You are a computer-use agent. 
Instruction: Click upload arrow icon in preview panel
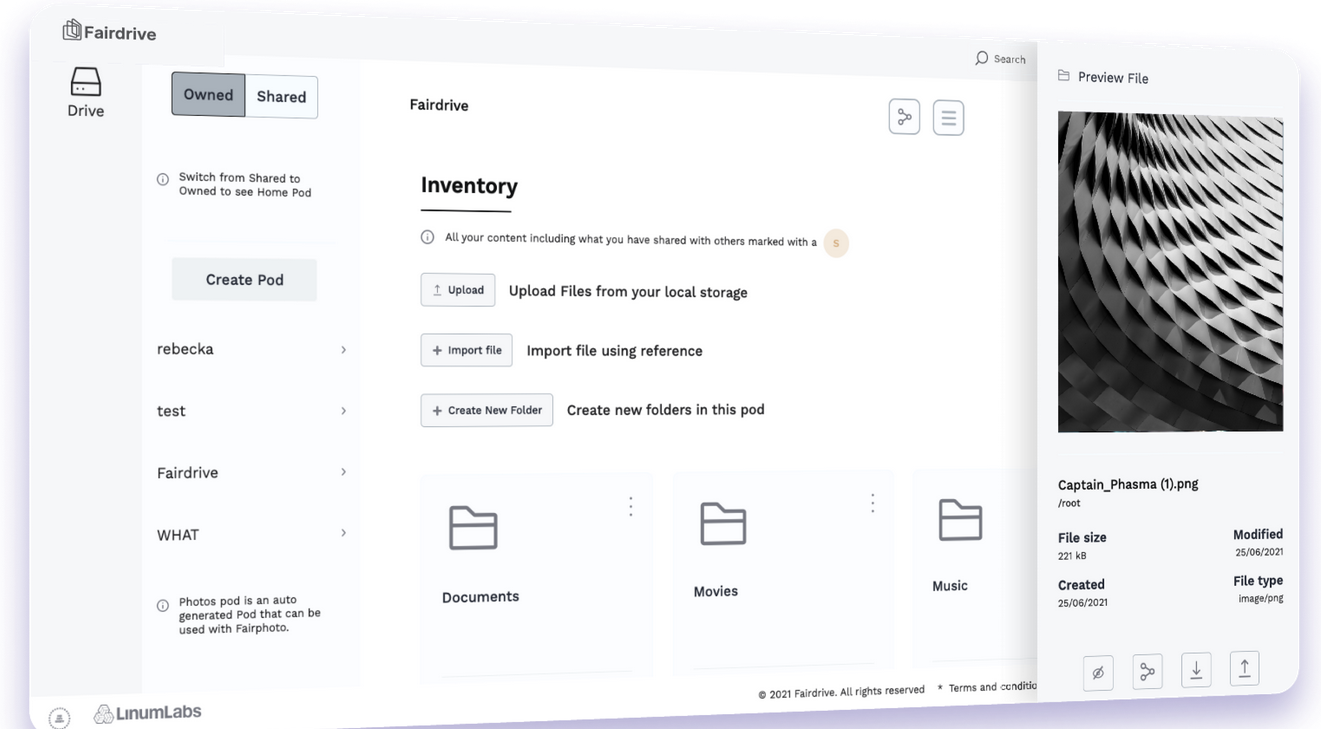(1244, 668)
